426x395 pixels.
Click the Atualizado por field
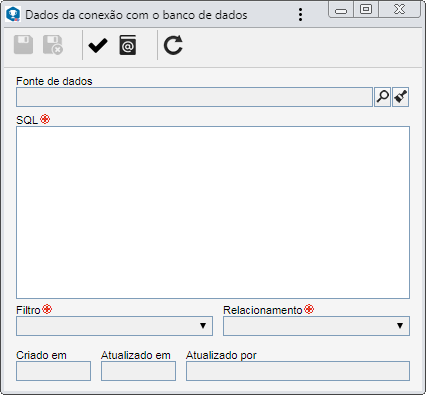298,371
